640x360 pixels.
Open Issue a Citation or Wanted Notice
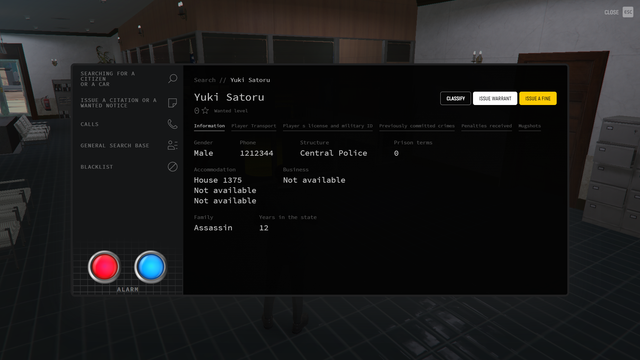pos(118,103)
